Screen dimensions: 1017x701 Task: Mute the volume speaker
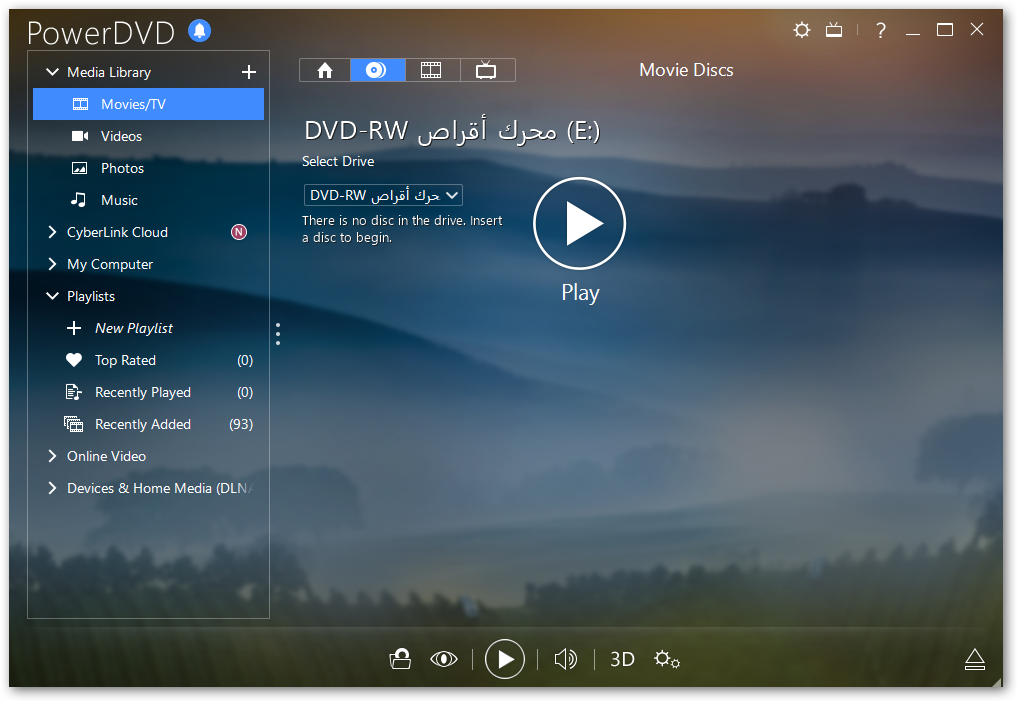[566, 659]
